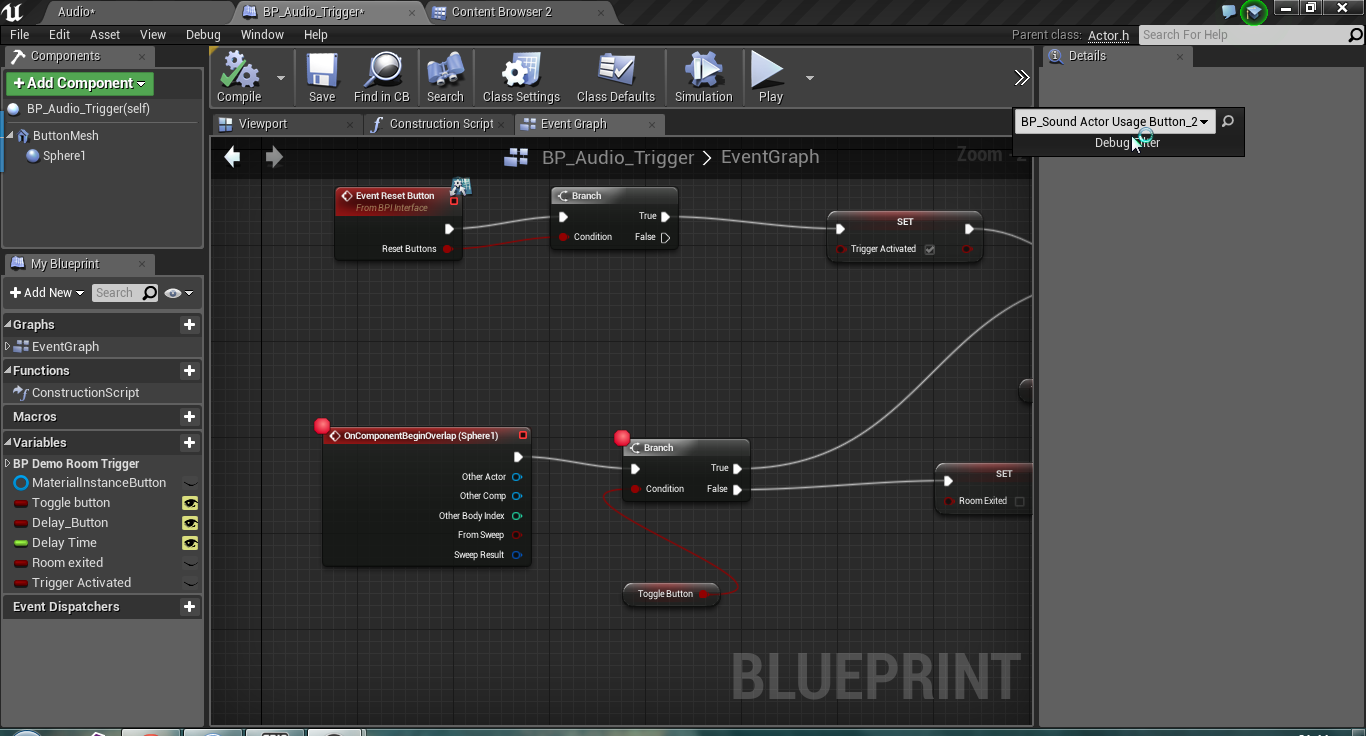Image resolution: width=1366 pixels, height=736 pixels.
Task: Toggle visibility eye for Delay_Button variable
Action: [x=190, y=523]
